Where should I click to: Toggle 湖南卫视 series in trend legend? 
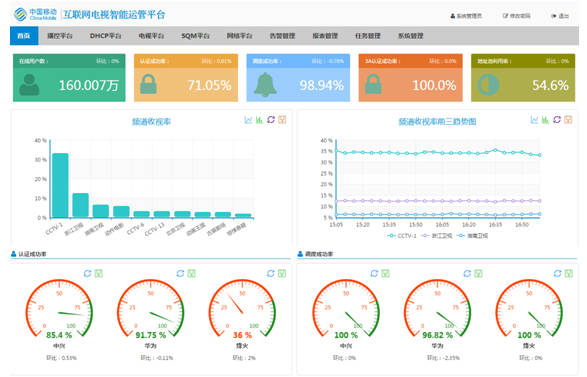(472, 236)
